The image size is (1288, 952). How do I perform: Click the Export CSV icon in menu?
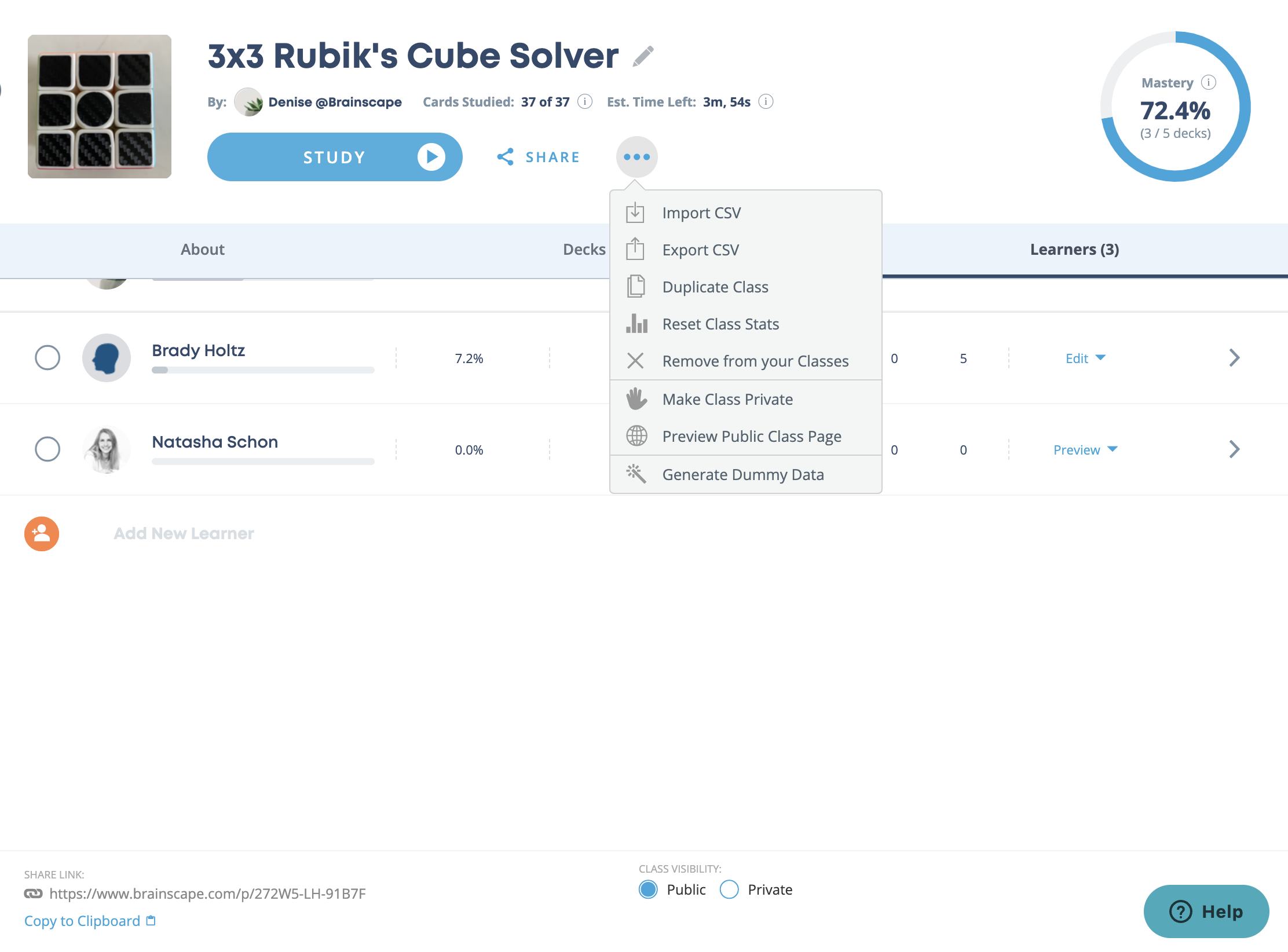point(635,250)
